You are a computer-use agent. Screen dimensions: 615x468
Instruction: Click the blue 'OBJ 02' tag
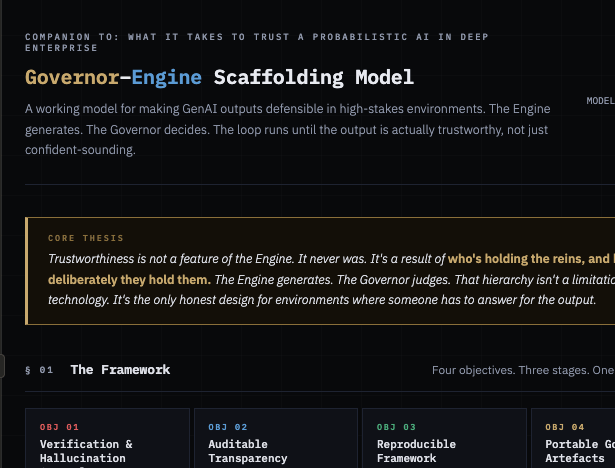click(227, 427)
